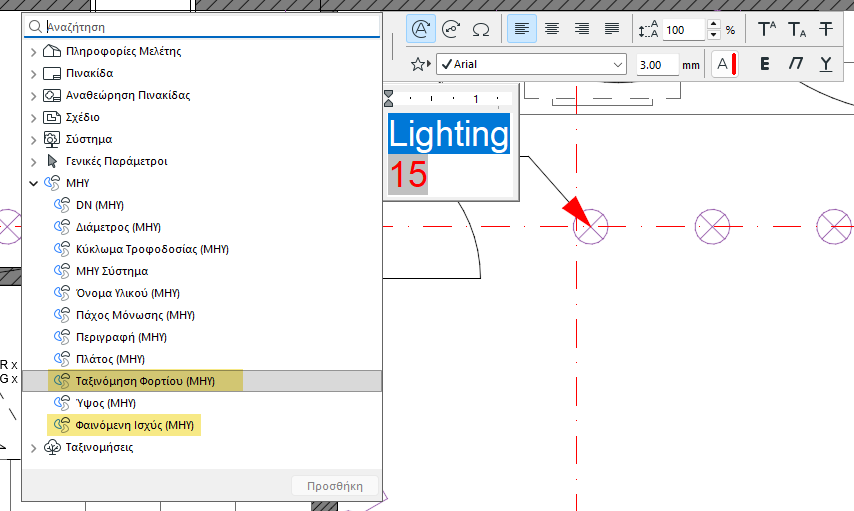Open the pen color picker
This screenshot has height=511, width=854.
[725, 64]
